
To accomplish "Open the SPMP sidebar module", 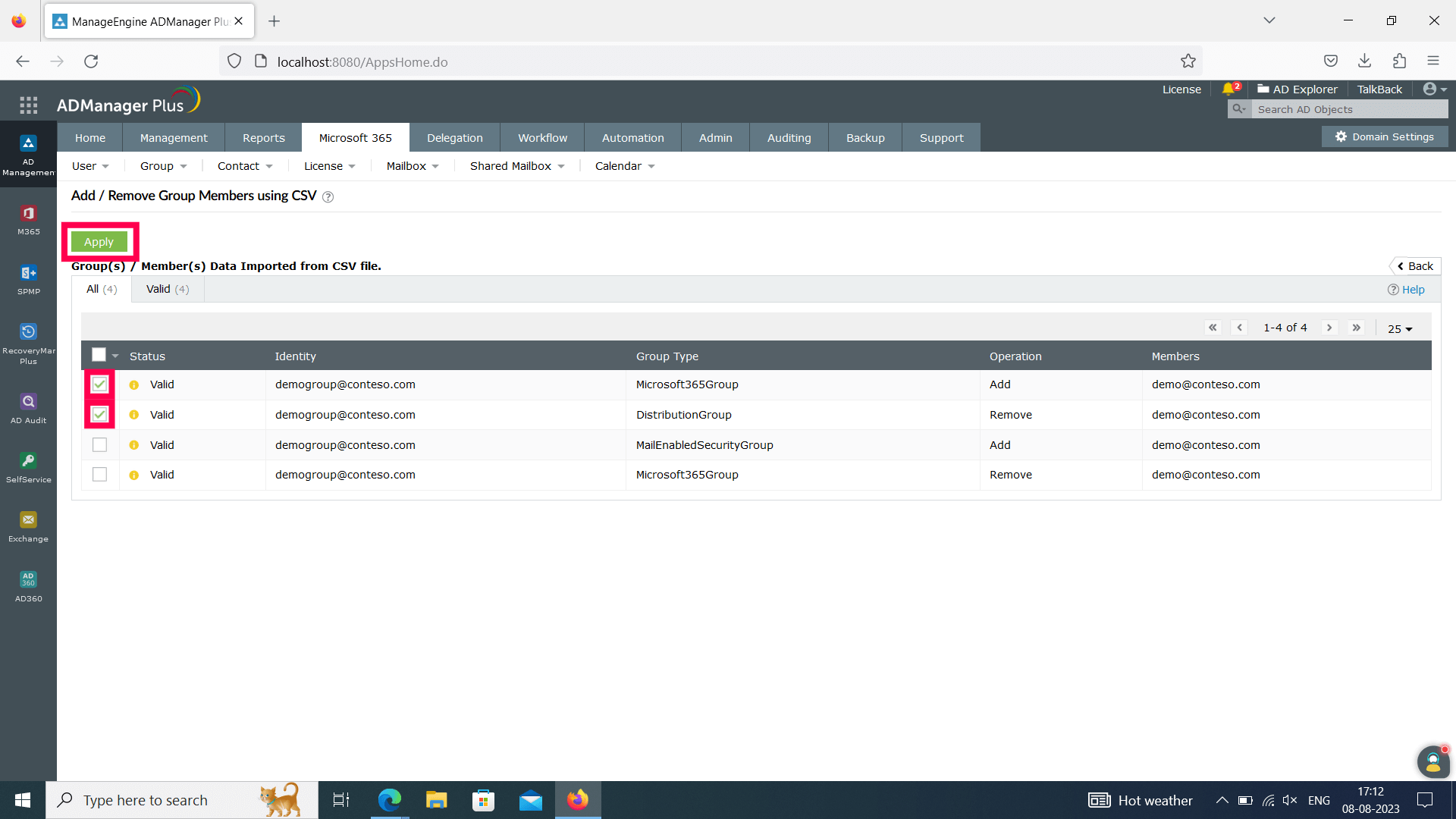I will coord(28,278).
